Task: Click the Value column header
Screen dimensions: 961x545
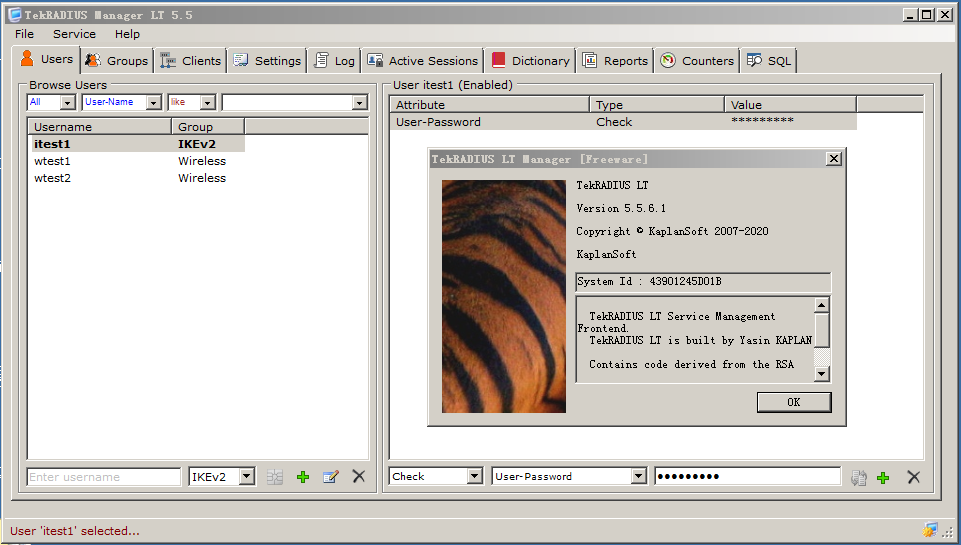Action: click(x=790, y=105)
